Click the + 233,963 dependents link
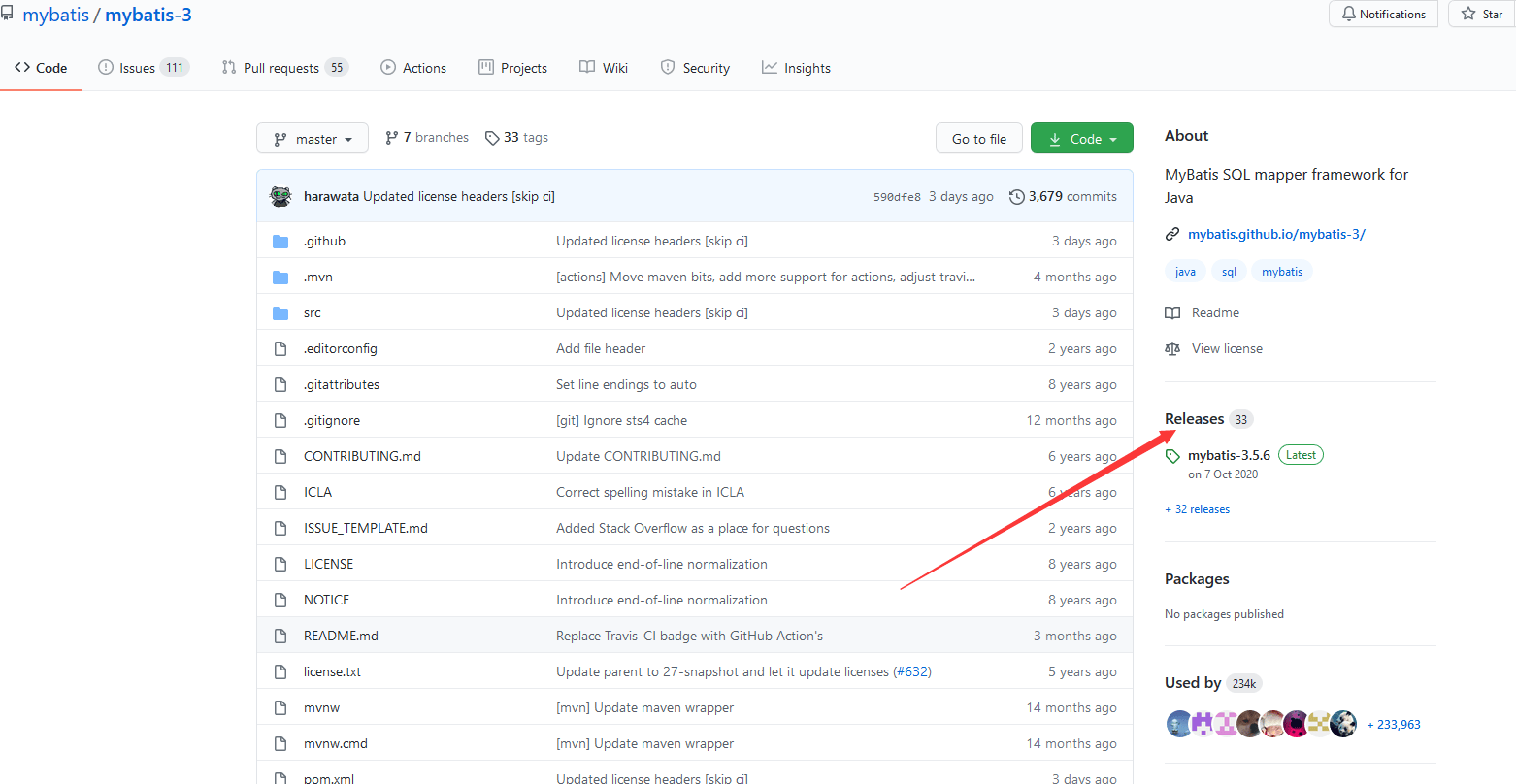 click(1394, 725)
